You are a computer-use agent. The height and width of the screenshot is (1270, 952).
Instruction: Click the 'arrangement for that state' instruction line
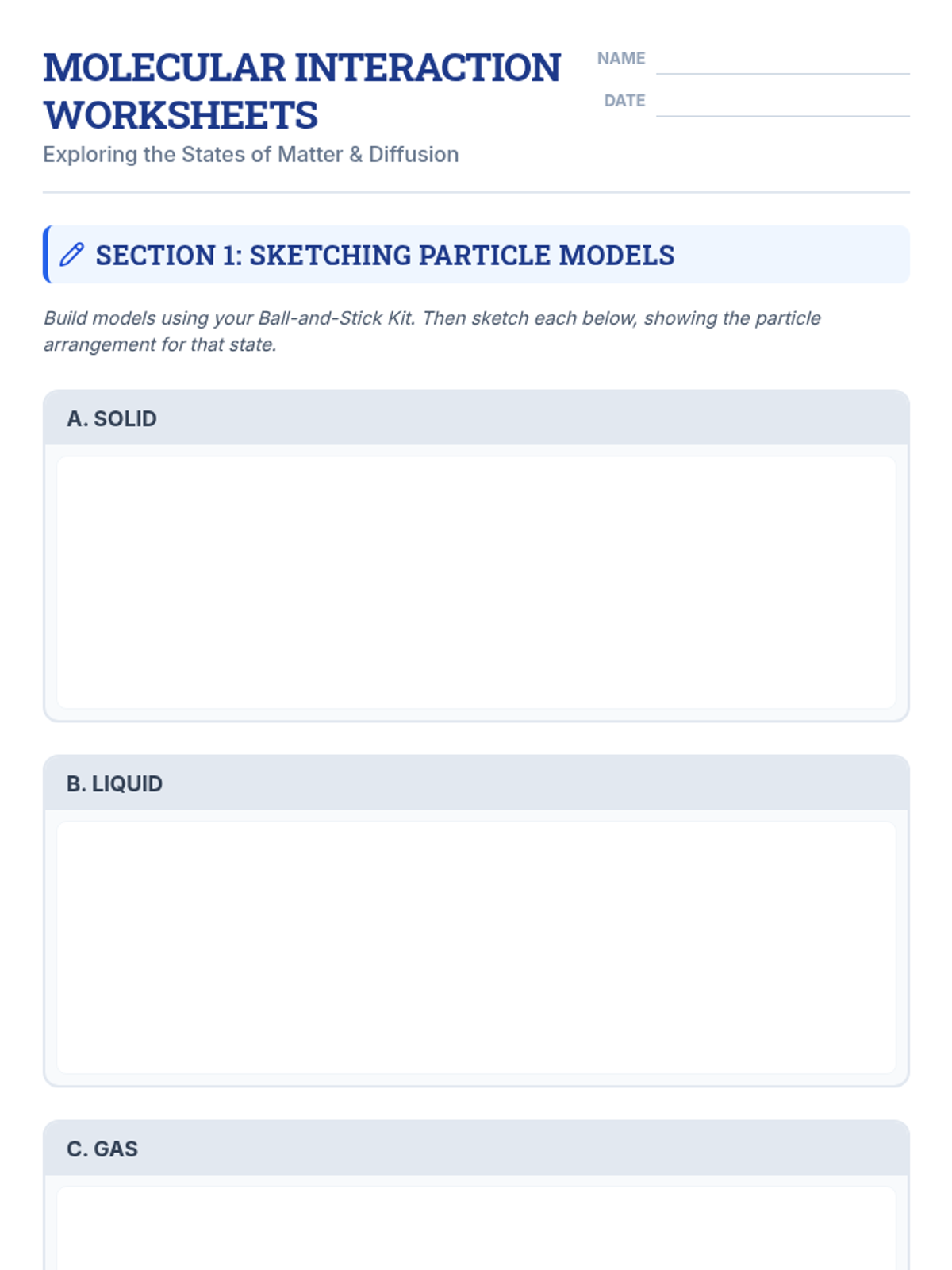click(x=159, y=345)
